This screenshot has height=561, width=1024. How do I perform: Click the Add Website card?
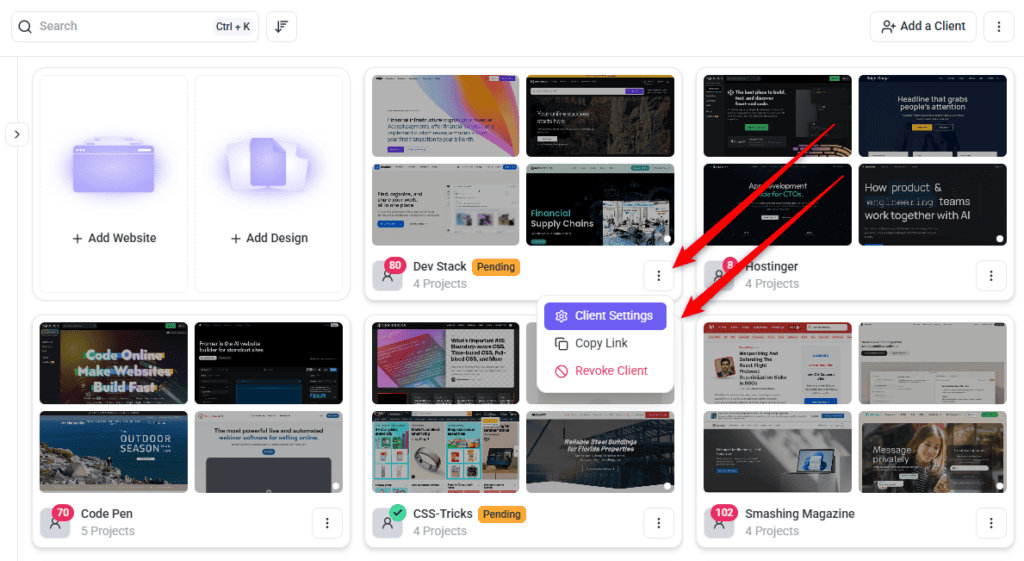(114, 184)
